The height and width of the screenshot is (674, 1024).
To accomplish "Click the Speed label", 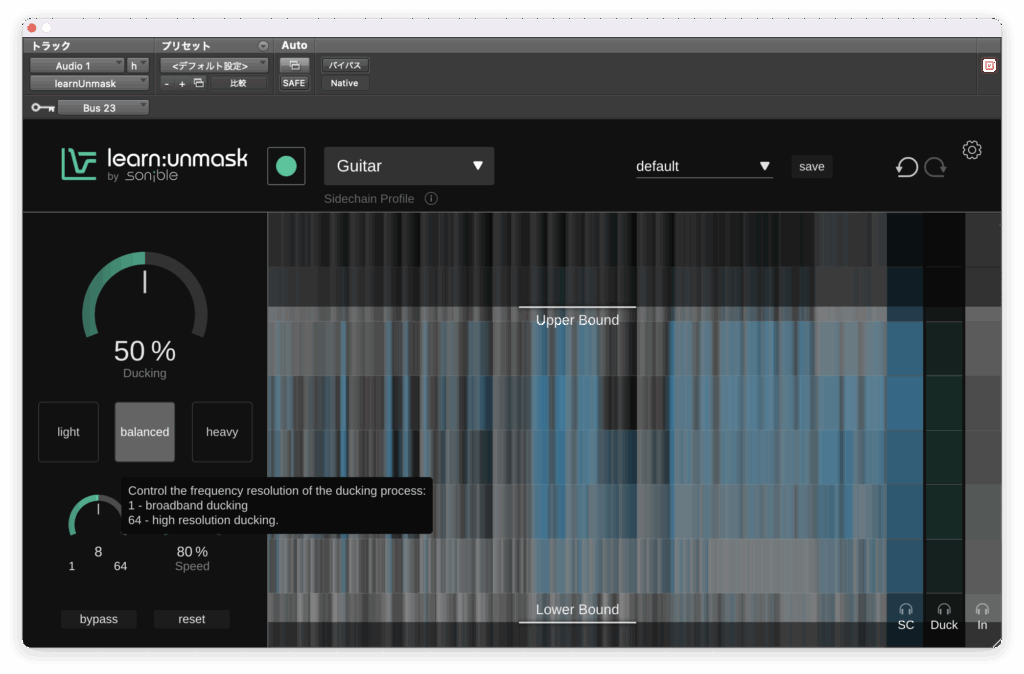I will tap(192, 566).
